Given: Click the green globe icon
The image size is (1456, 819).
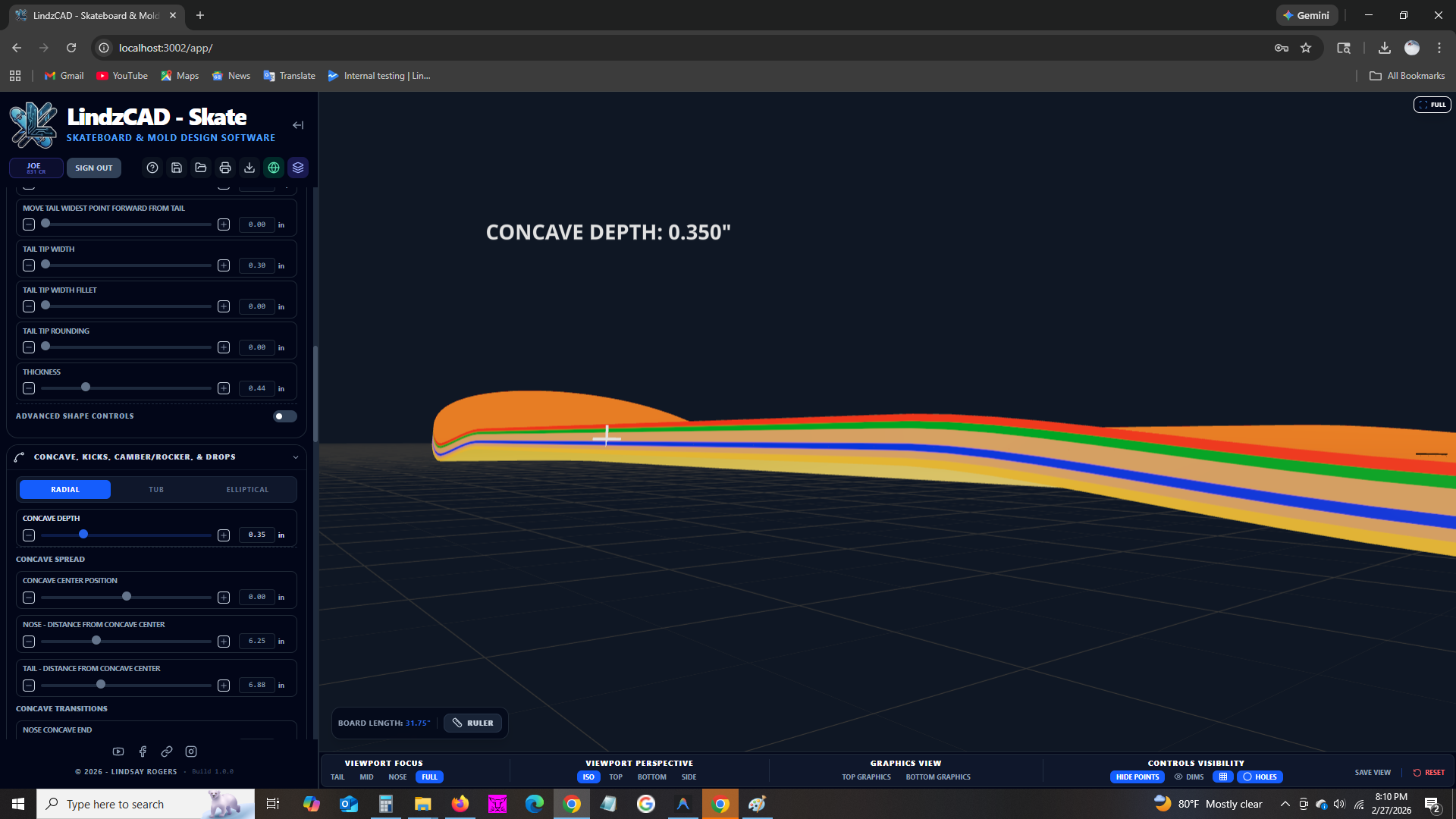Looking at the screenshot, I should [274, 168].
